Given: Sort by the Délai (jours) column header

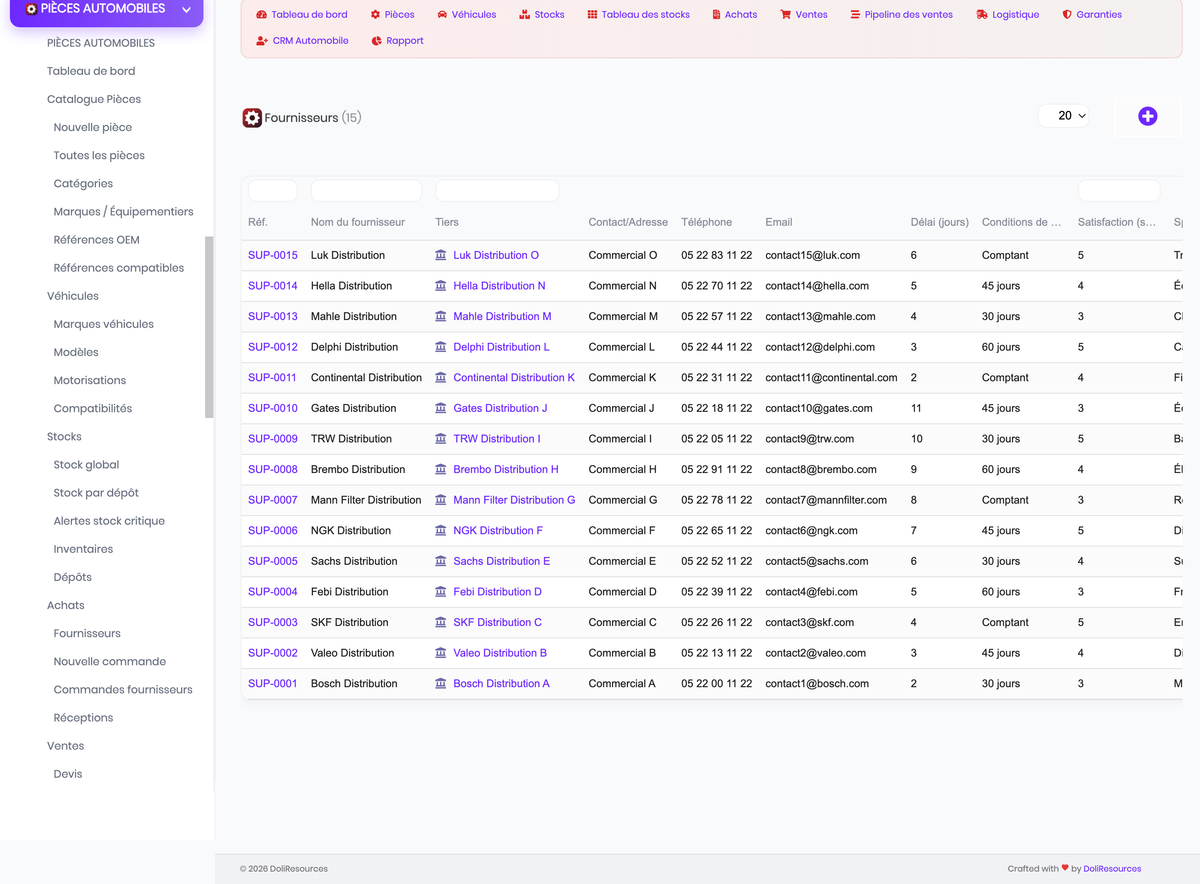Looking at the screenshot, I should (939, 222).
